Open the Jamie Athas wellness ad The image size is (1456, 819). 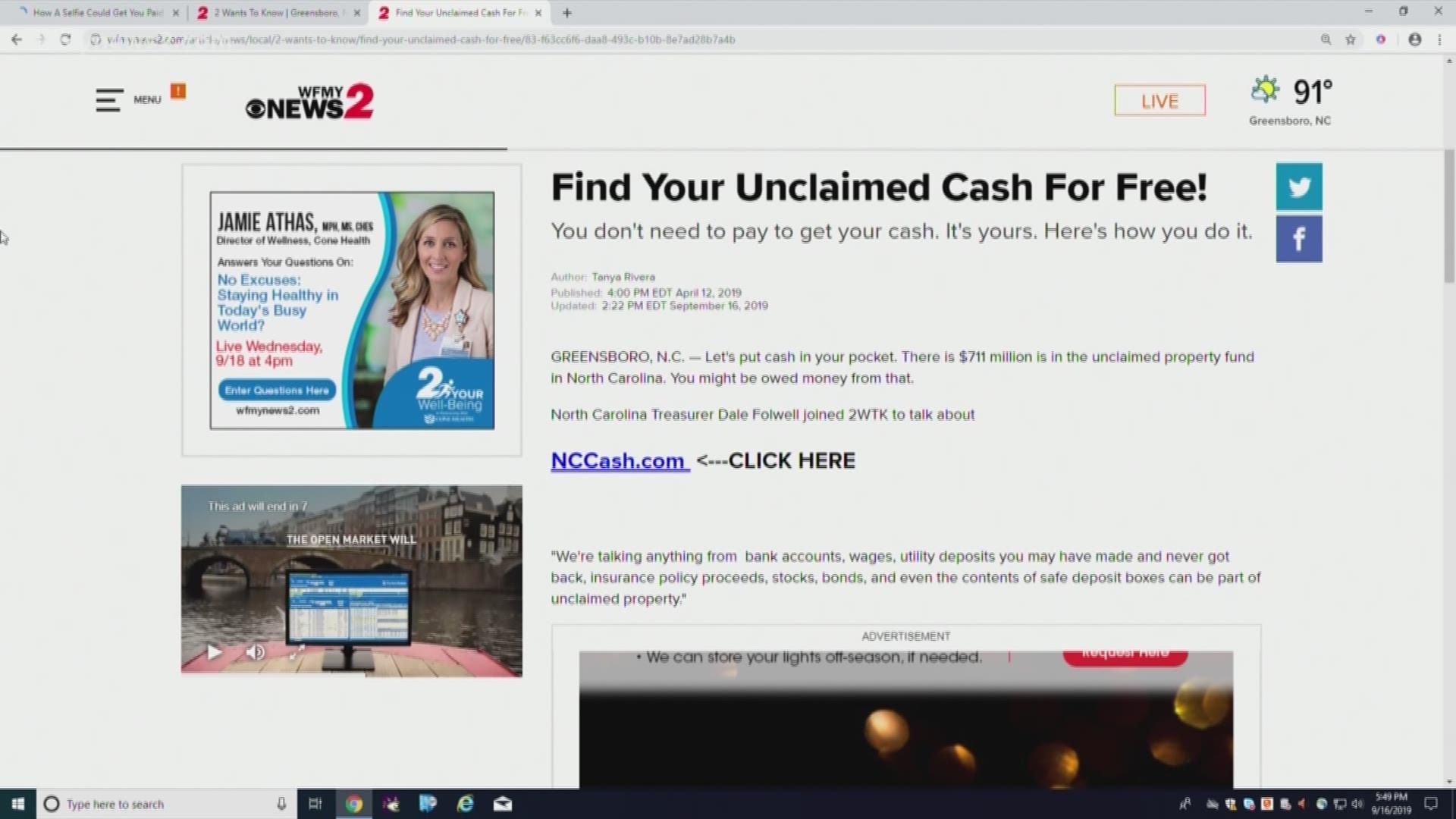click(x=352, y=310)
